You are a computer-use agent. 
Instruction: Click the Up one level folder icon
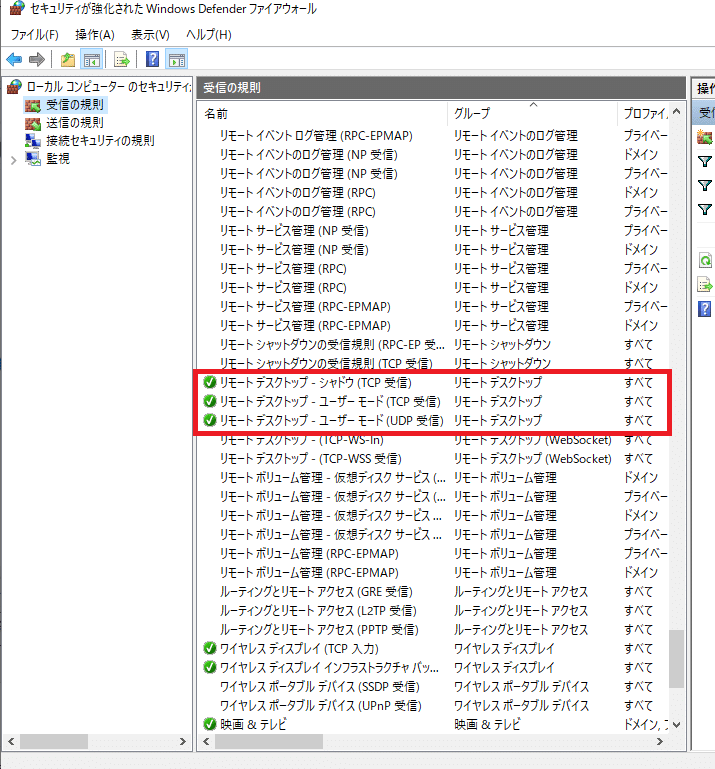click(x=68, y=60)
